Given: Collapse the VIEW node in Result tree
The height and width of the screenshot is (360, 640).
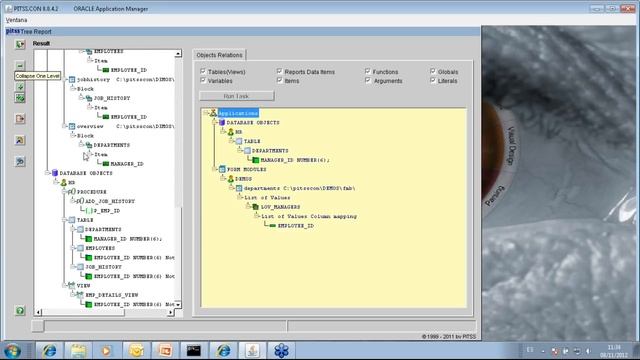Looking at the screenshot, I should (x=64, y=285).
